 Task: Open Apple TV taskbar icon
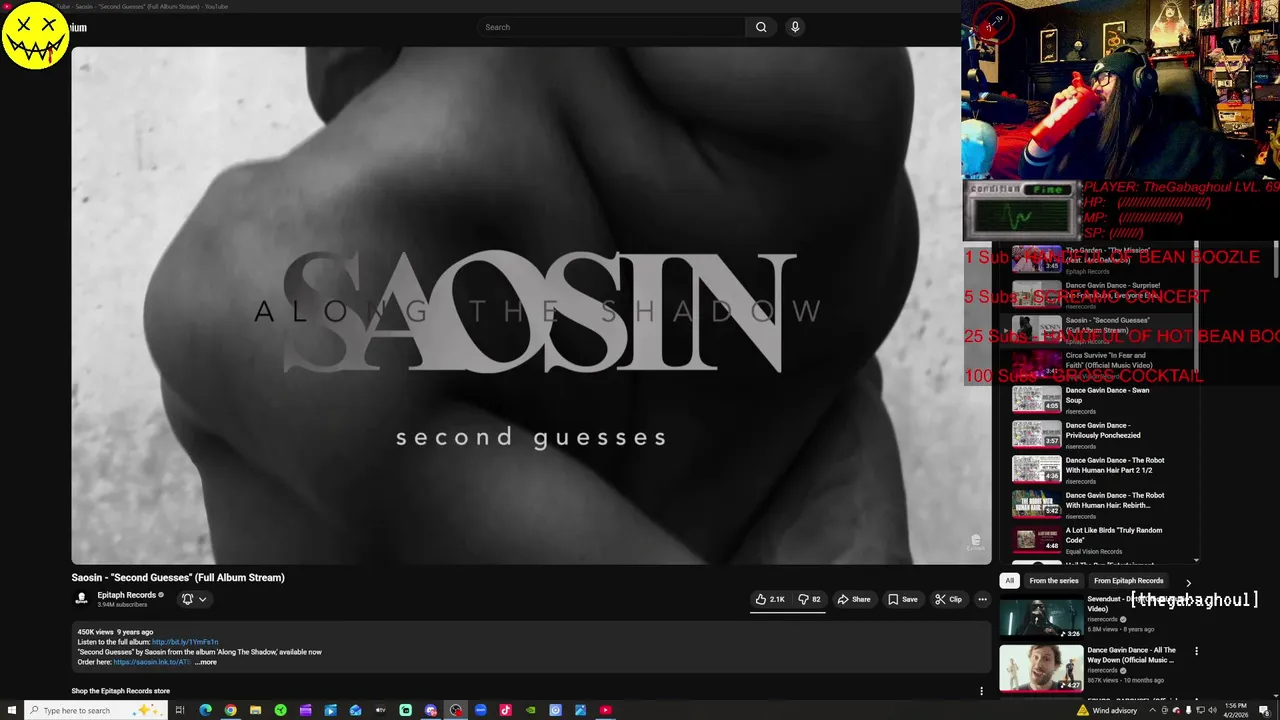(x=380, y=710)
